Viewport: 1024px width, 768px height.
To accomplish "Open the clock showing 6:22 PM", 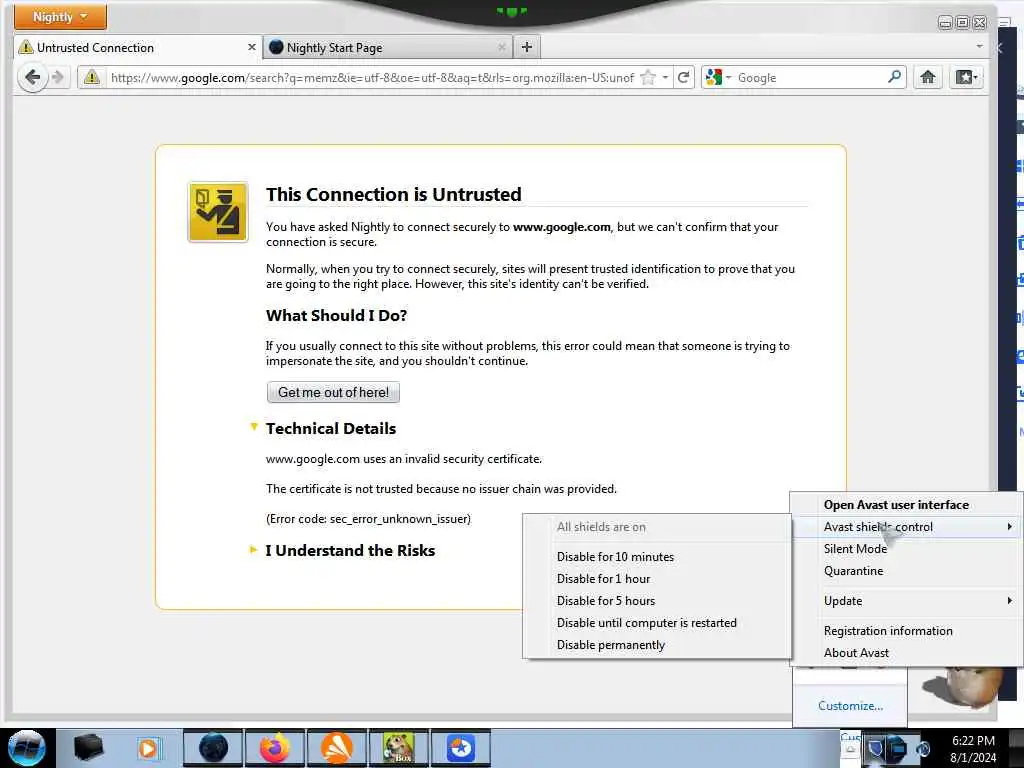I will pos(973,749).
